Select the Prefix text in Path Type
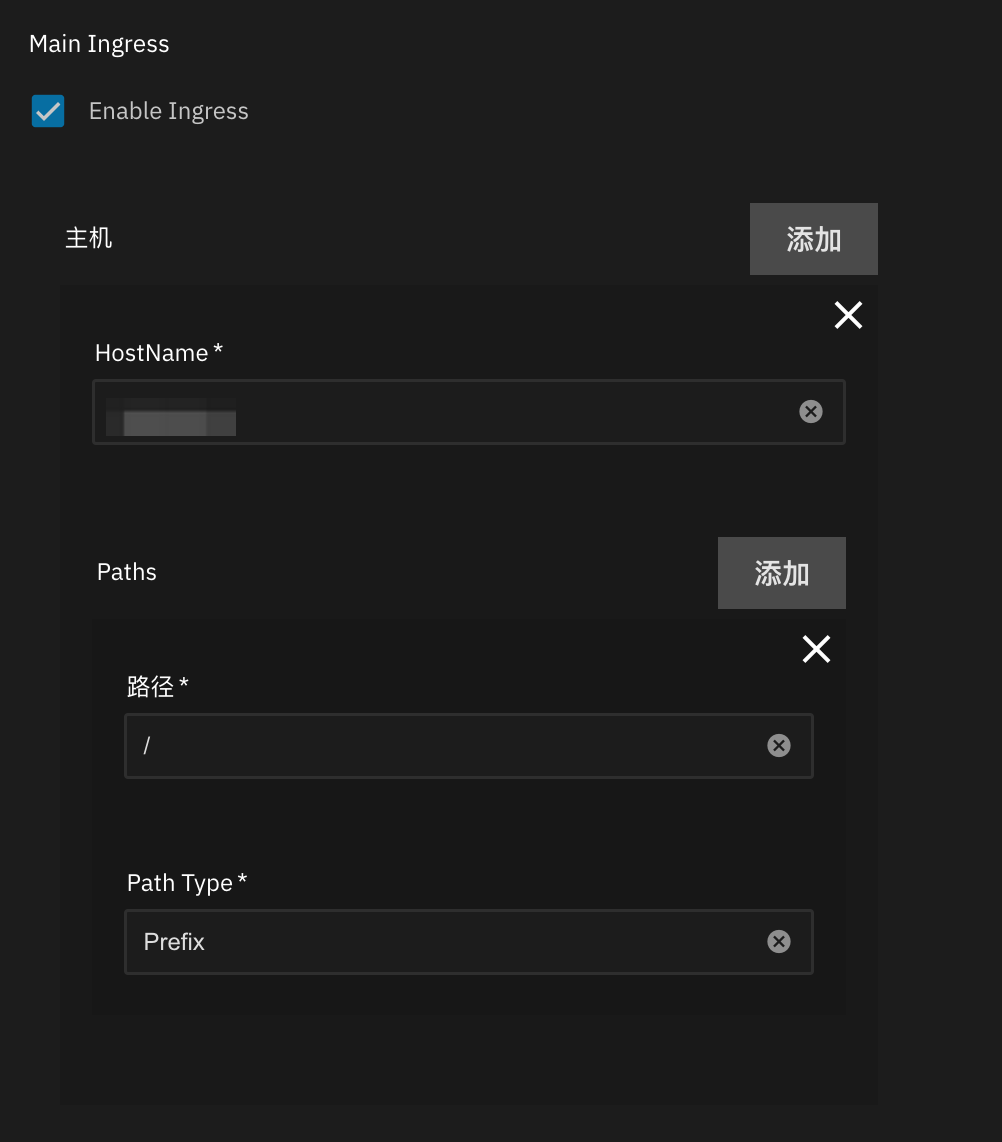 (x=174, y=942)
